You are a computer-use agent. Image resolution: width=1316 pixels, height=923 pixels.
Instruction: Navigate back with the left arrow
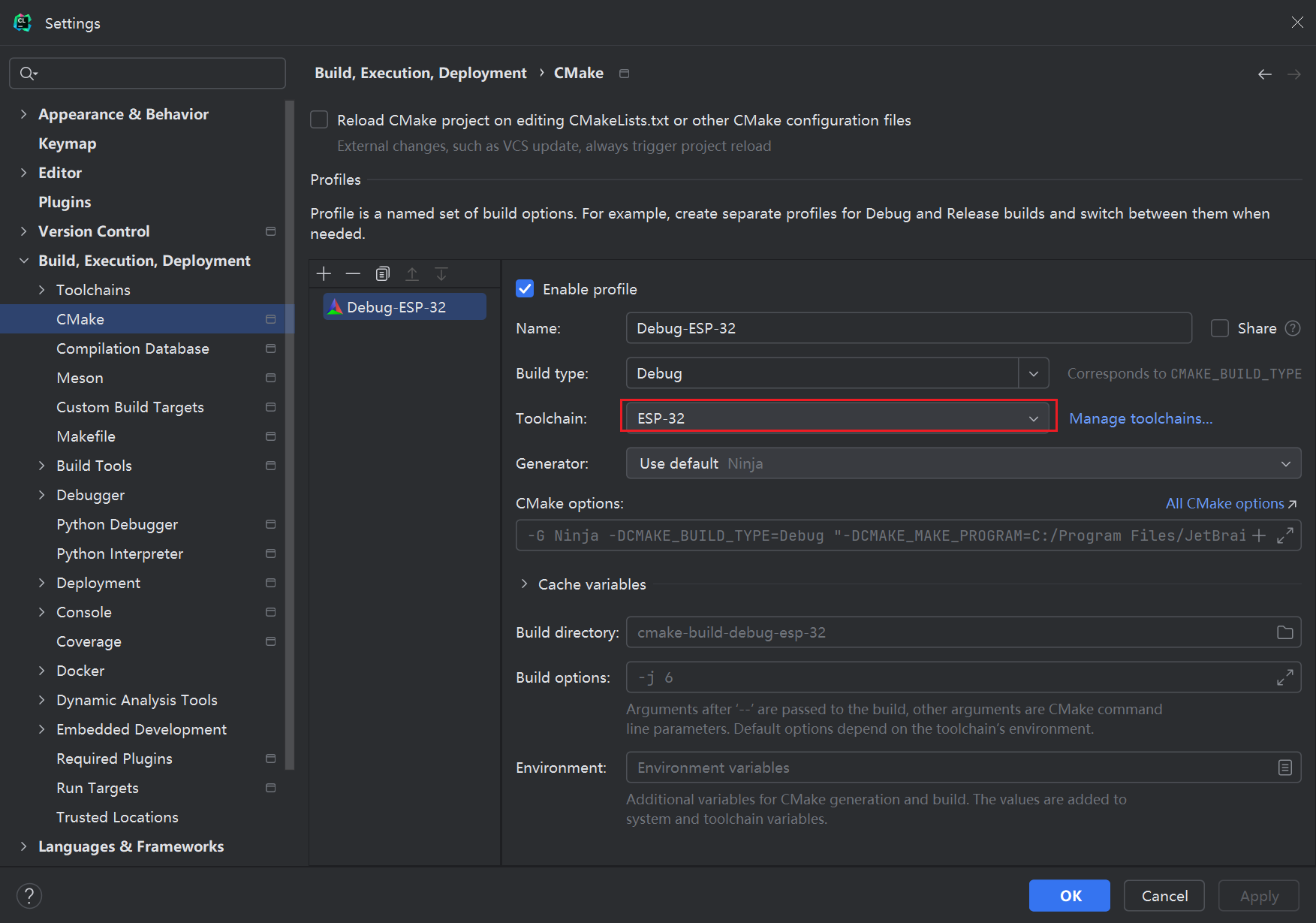tap(1264, 74)
